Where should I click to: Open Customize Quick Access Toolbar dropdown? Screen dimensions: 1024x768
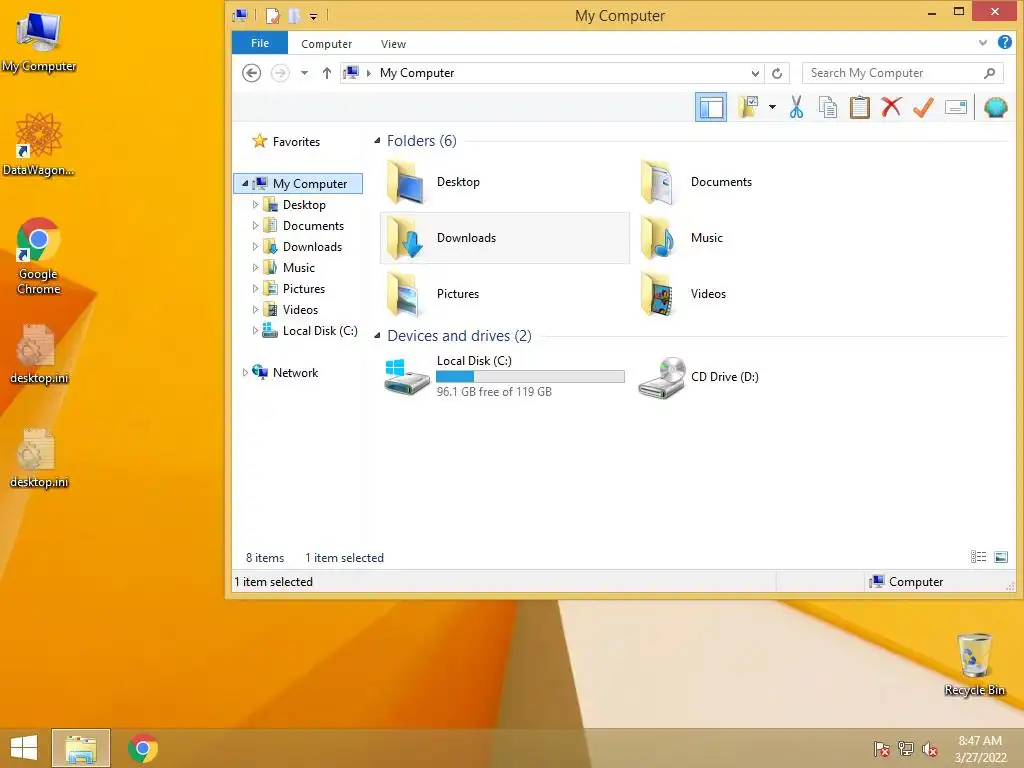pyautogui.click(x=313, y=16)
